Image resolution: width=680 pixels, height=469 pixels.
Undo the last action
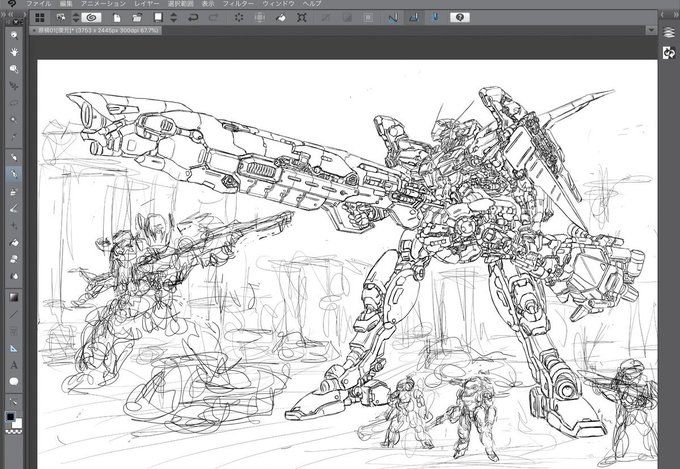[193, 17]
